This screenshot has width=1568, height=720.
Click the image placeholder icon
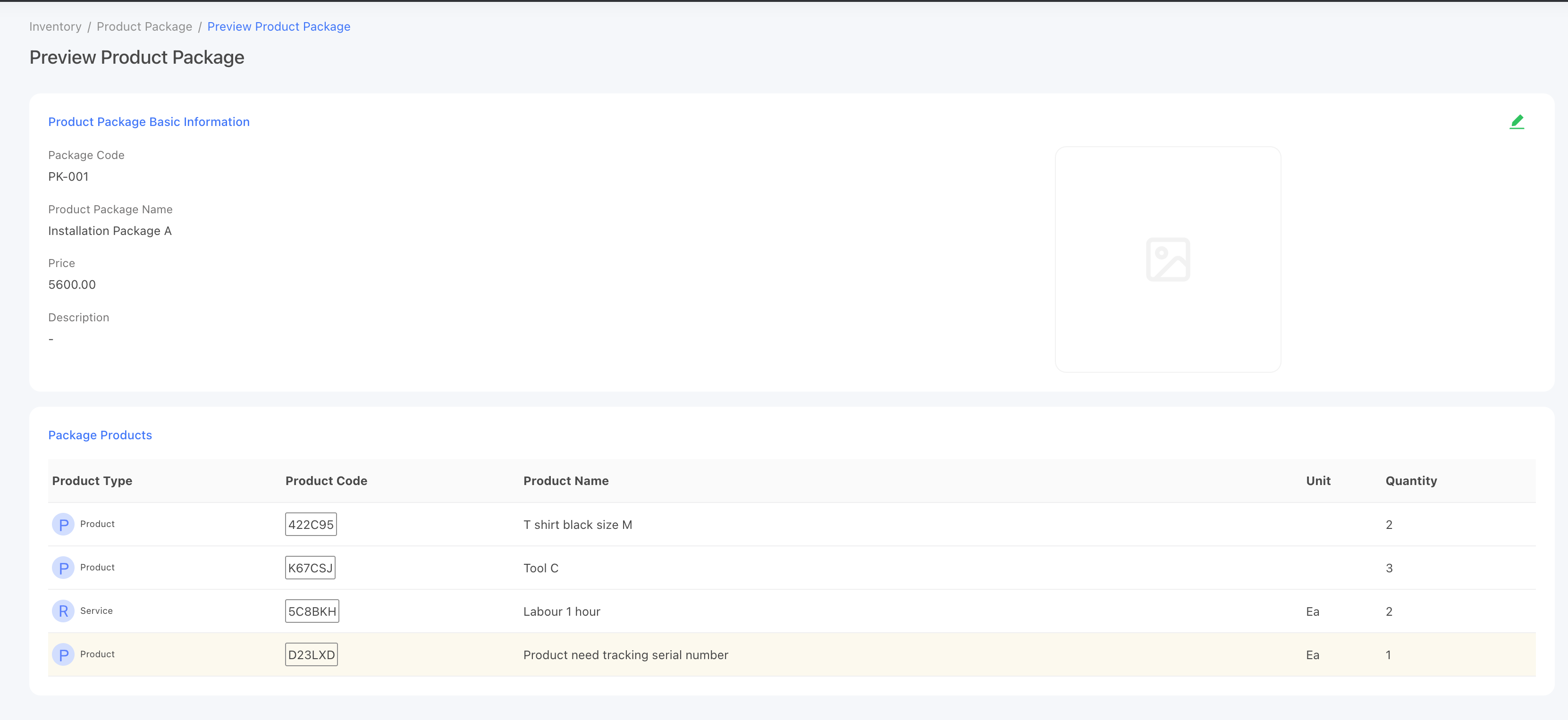(x=1167, y=260)
